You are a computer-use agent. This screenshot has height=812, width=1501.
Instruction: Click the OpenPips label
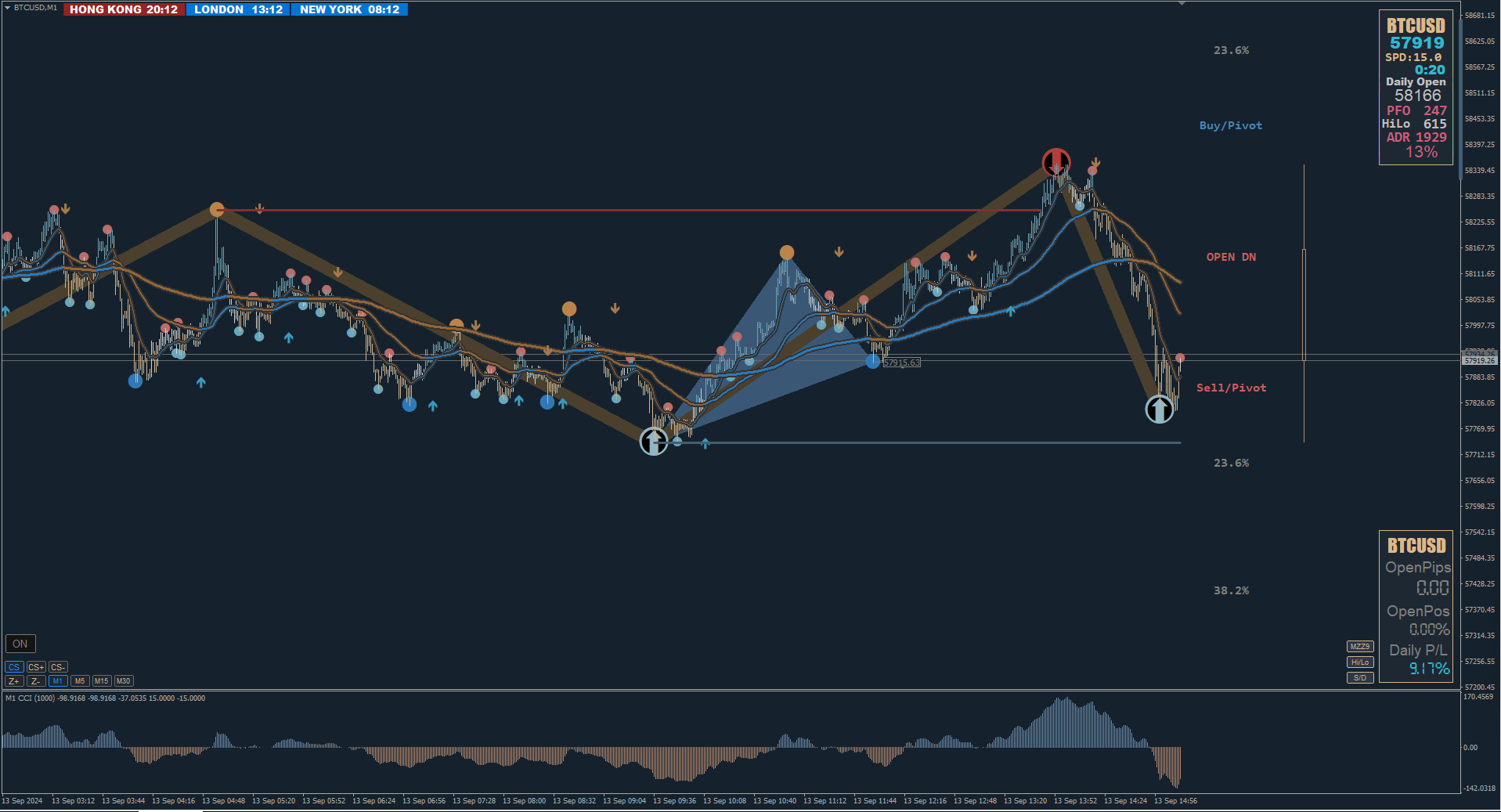[1418, 568]
